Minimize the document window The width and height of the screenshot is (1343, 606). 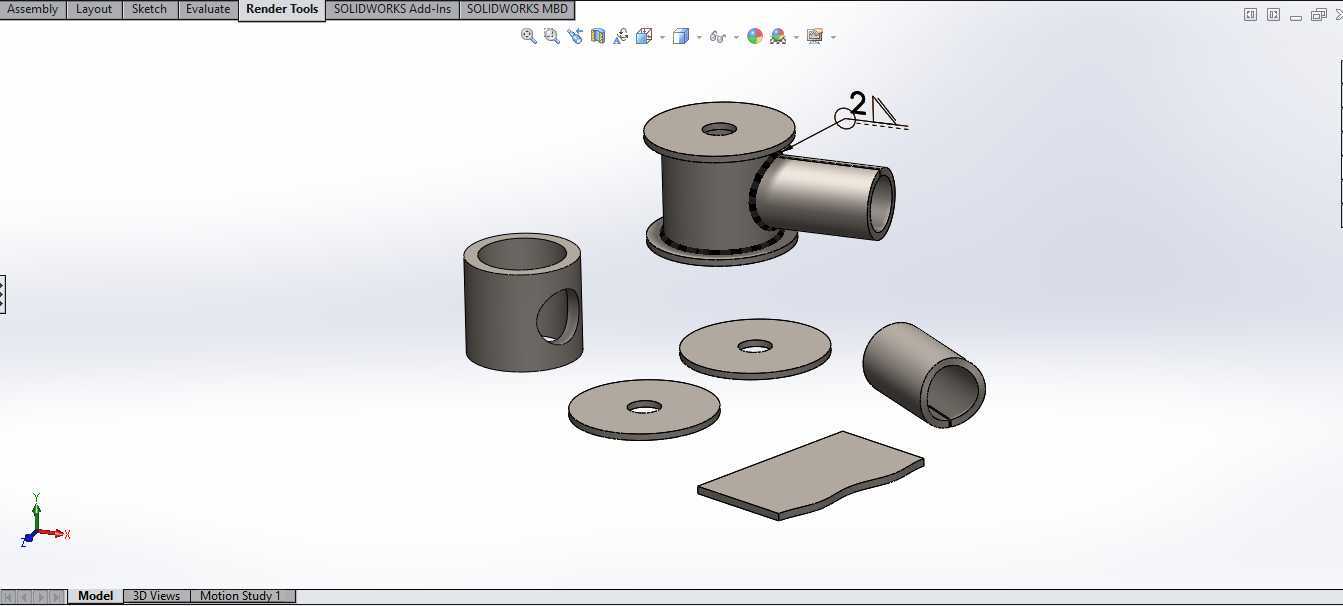[x=1297, y=16]
